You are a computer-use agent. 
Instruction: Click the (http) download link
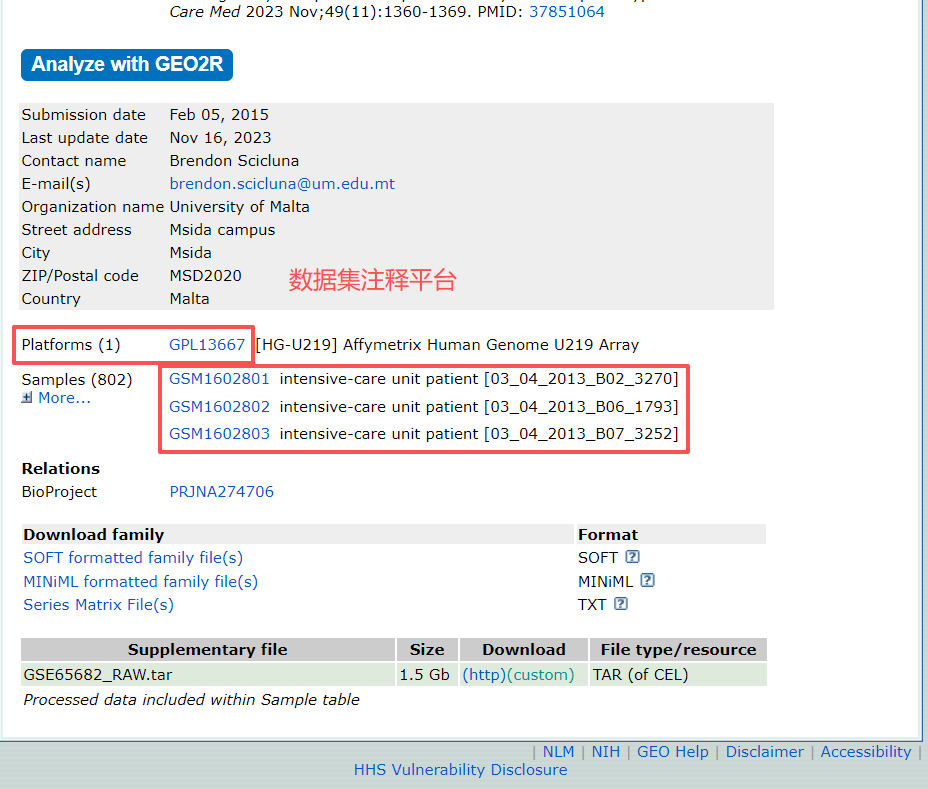(x=484, y=675)
